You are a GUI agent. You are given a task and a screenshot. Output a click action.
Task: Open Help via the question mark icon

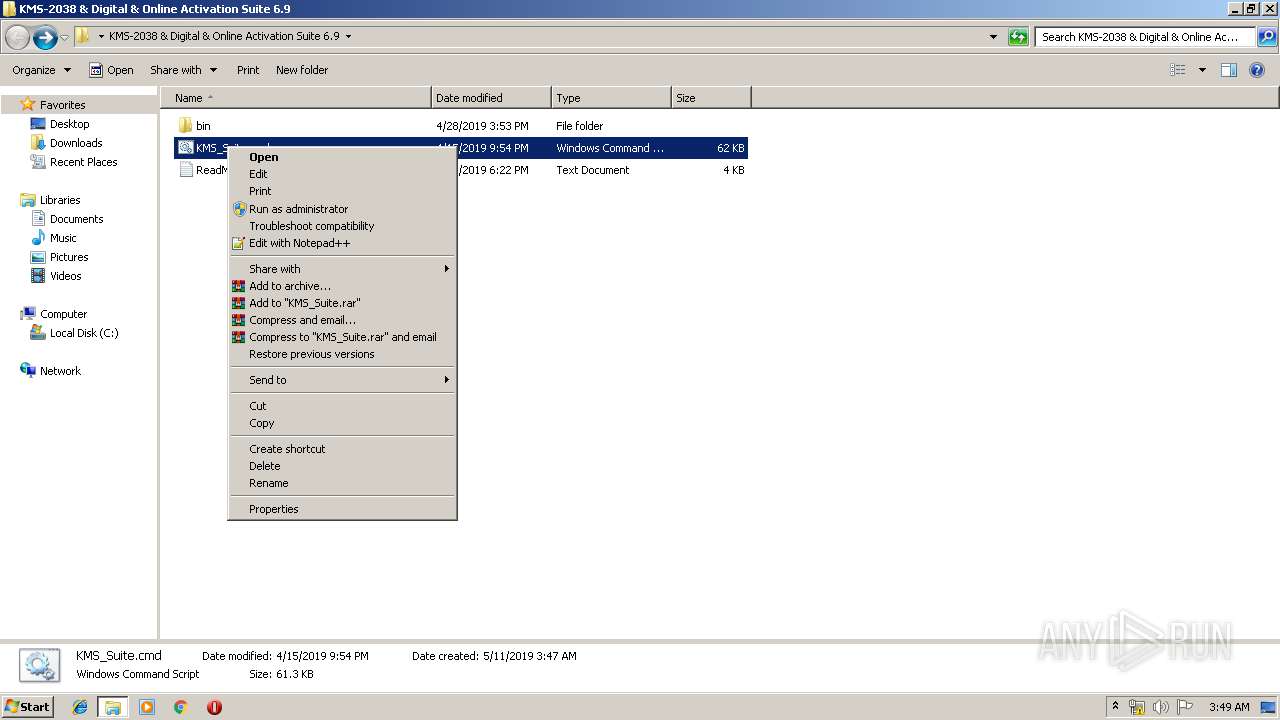pyautogui.click(x=1258, y=70)
